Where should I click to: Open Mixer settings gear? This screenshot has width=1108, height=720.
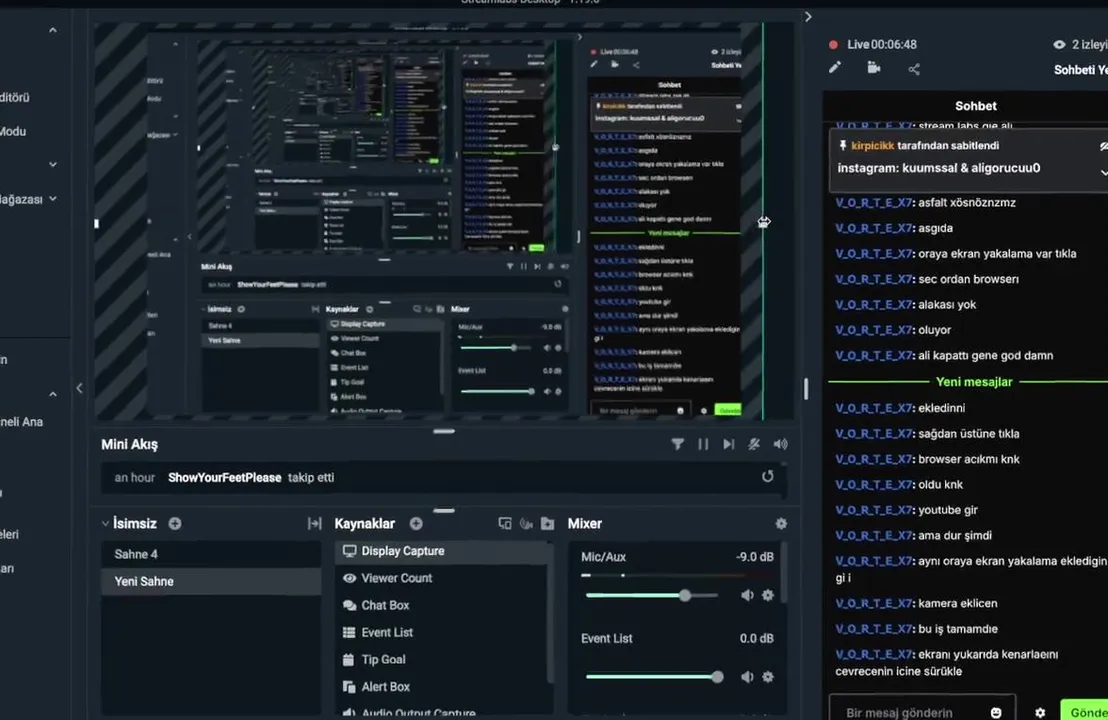pyautogui.click(x=781, y=524)
